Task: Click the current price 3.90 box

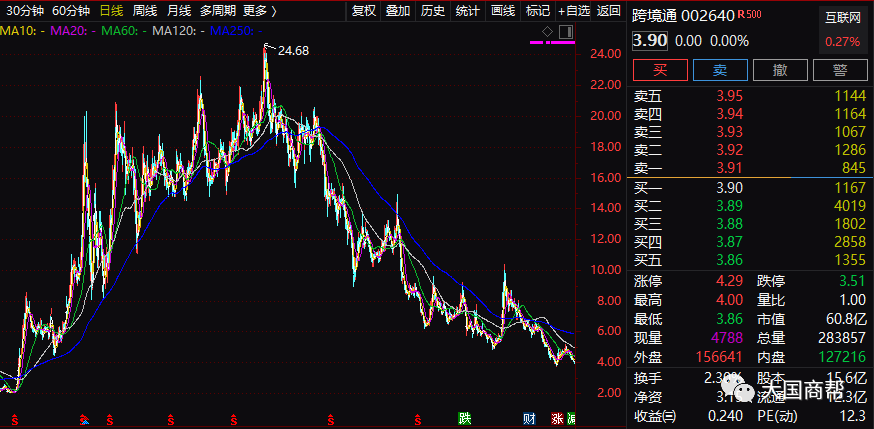Action: [x=650, y=41]
